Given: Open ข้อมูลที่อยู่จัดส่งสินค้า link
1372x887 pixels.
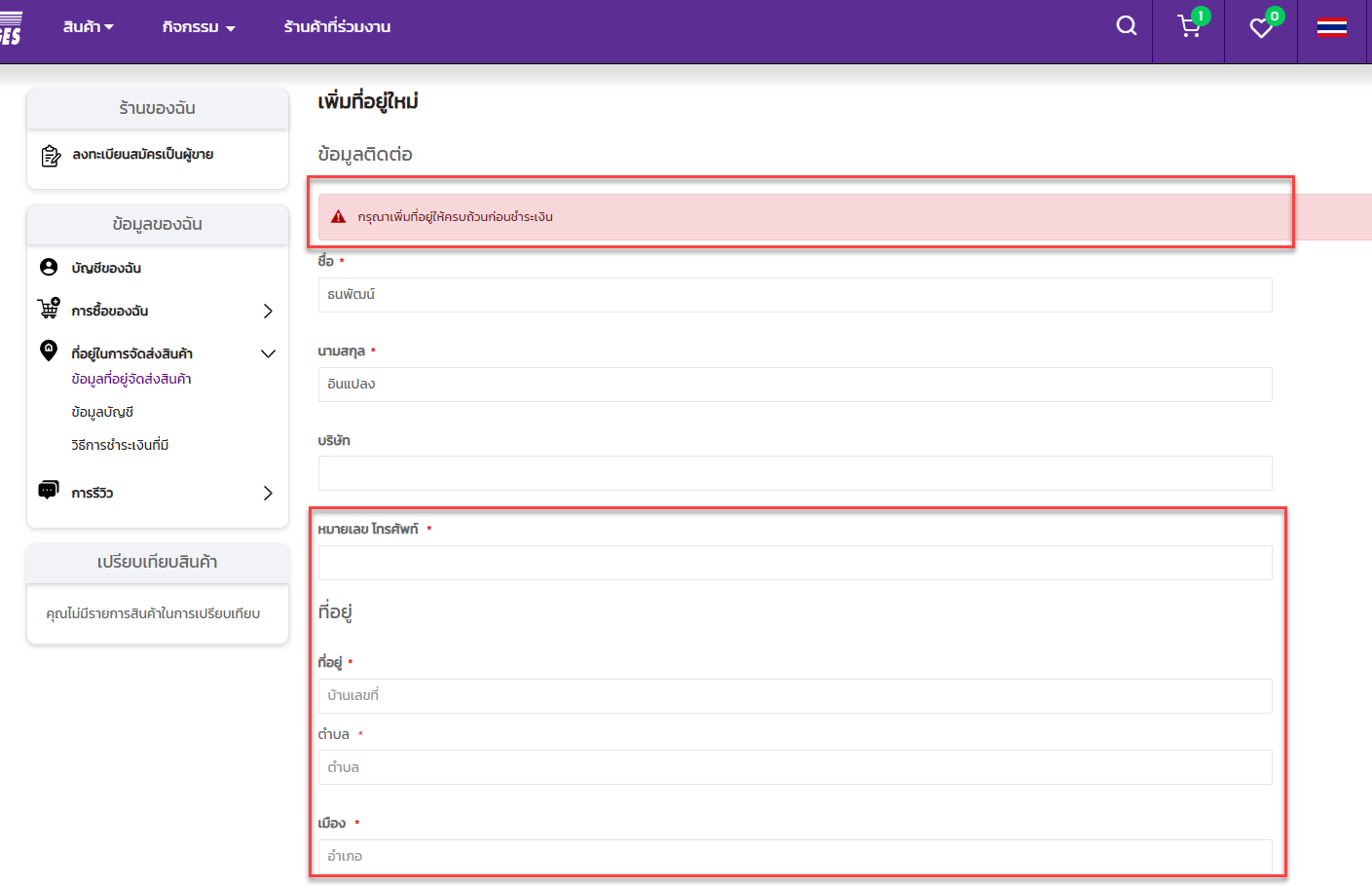Looking at the screenshot, I should tap(131, 379).
